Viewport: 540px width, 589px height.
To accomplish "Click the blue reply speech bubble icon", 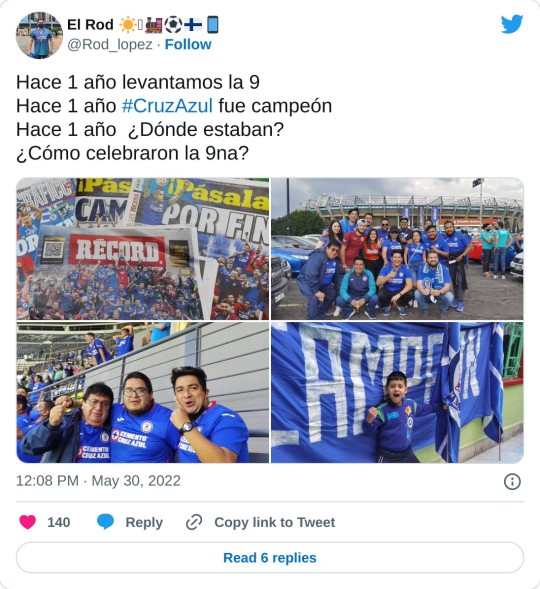I will pyautogui.click(x=105, y=522).
